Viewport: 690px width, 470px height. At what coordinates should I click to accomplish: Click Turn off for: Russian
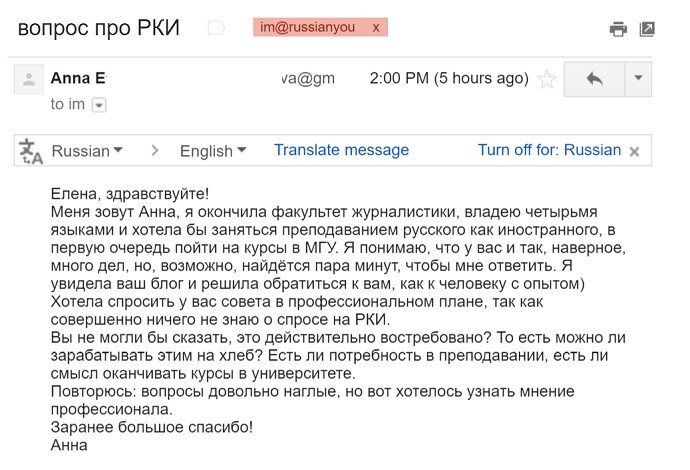click(x=550, y=150)
